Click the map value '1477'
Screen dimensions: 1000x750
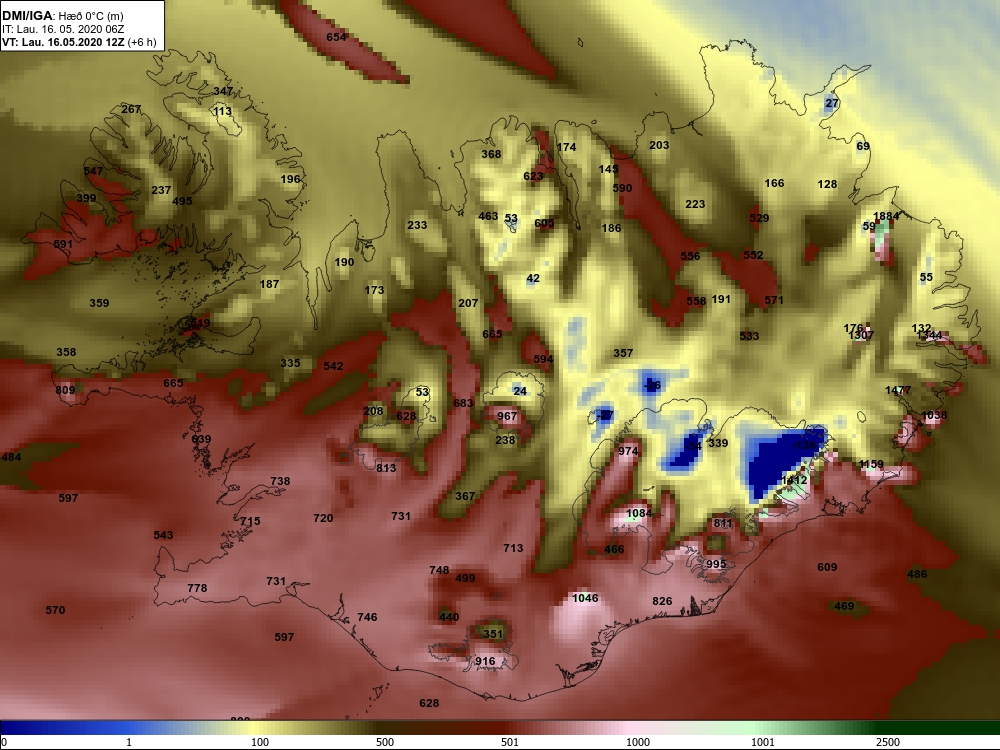point(898,390)
